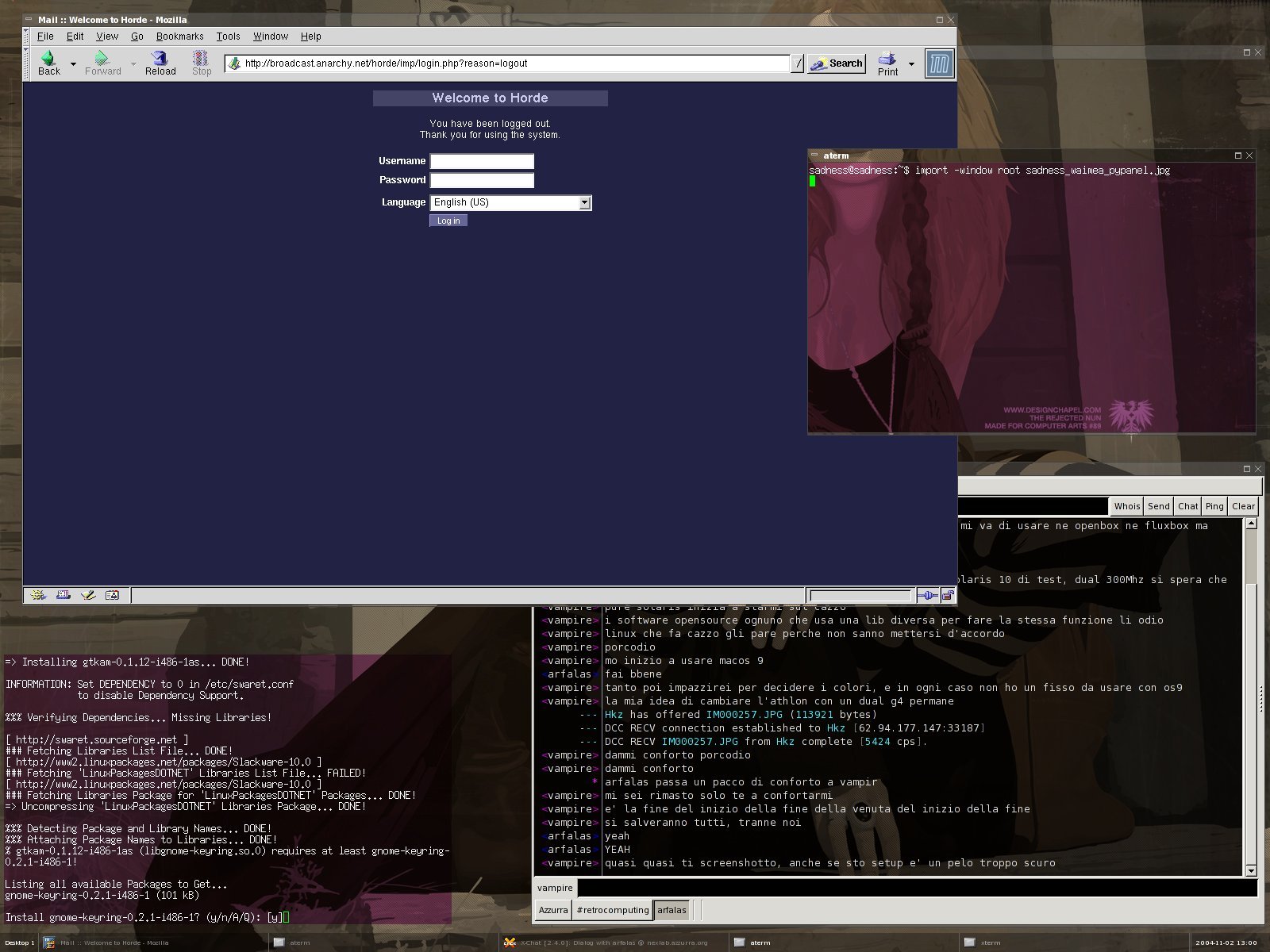Click the aterm command line text
The image size is (1270, 952).
[x=989, y=171]
